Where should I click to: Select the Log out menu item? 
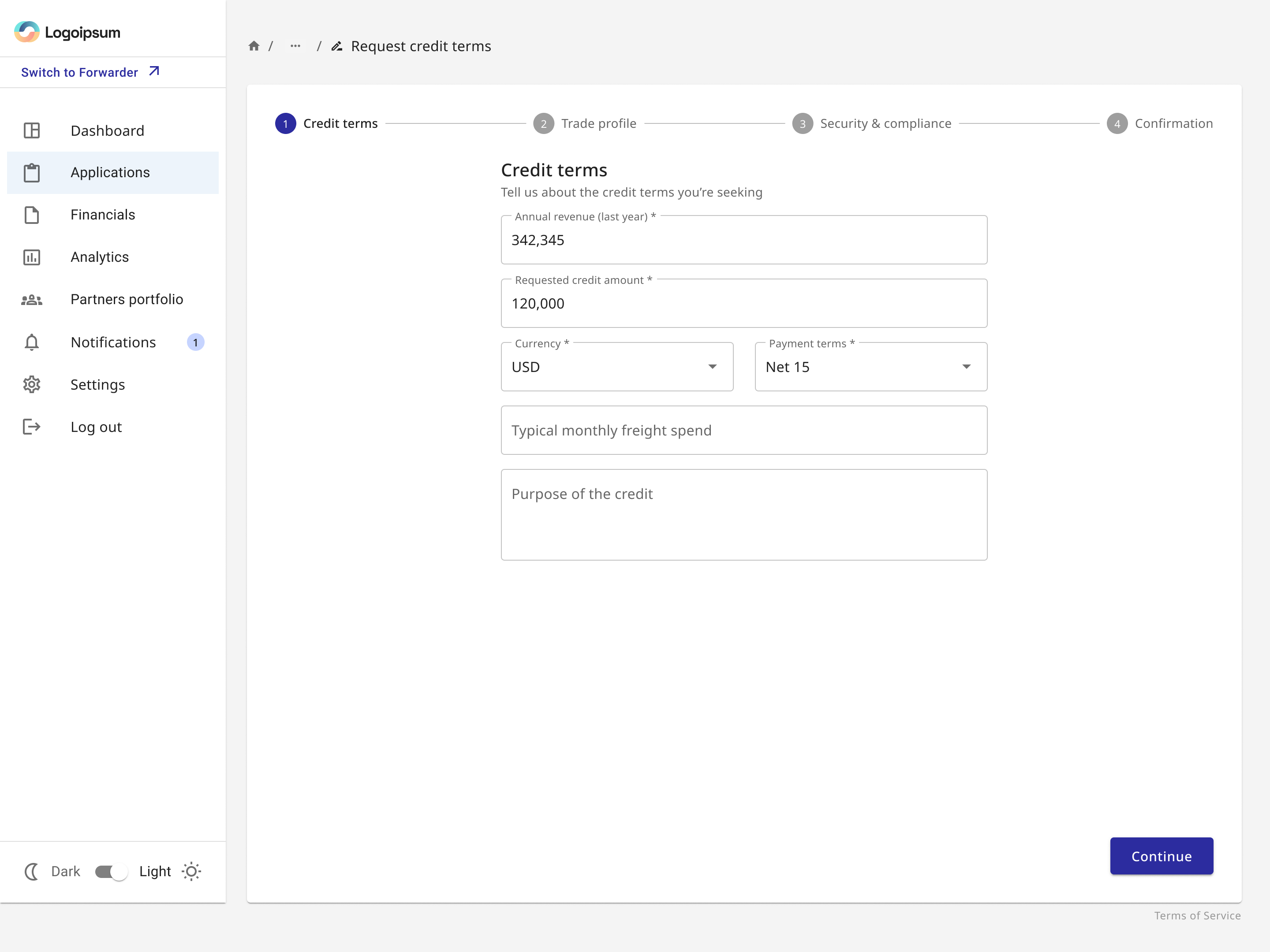click(x=112, y=427)
